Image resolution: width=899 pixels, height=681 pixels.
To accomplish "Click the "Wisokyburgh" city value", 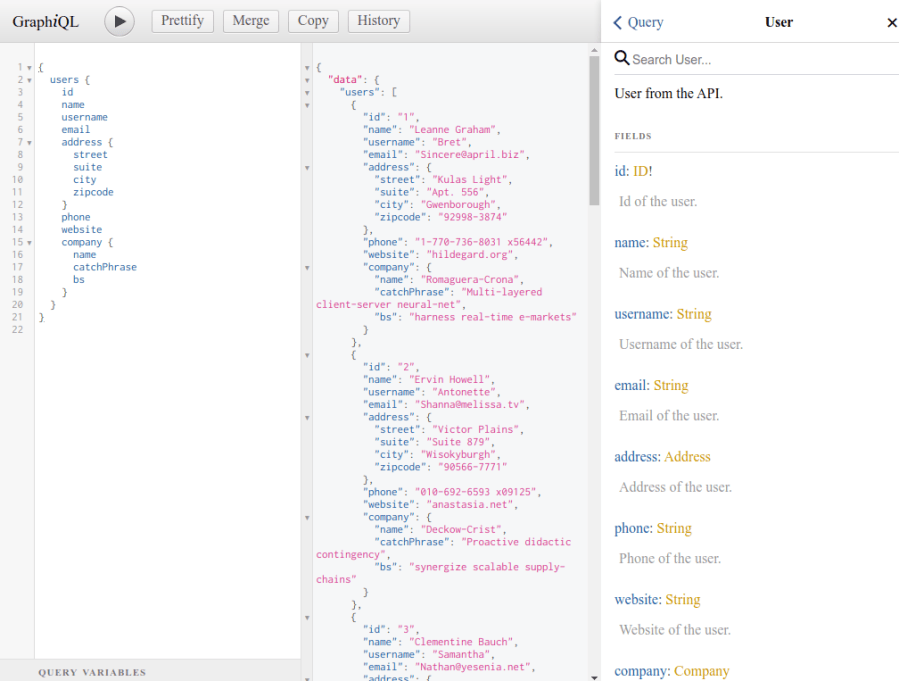I will [458, 455].
